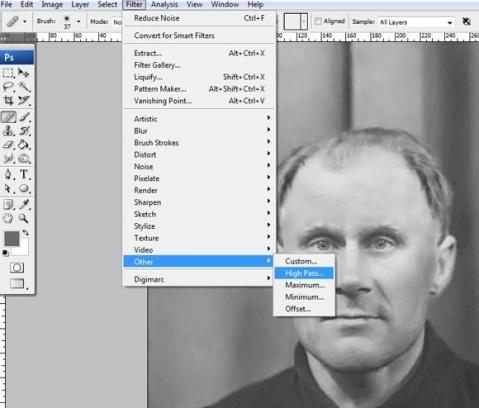This screenshot has height=408, width=479.
Task: Choose High Pass from Other submenu
Action: tap(304, 273)
